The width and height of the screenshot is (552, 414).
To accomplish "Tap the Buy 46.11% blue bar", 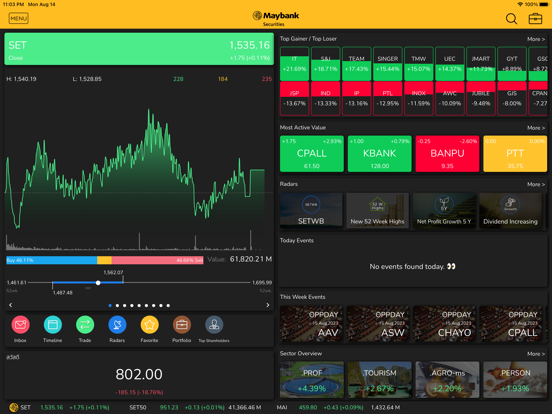I will [x=51, y=260].
